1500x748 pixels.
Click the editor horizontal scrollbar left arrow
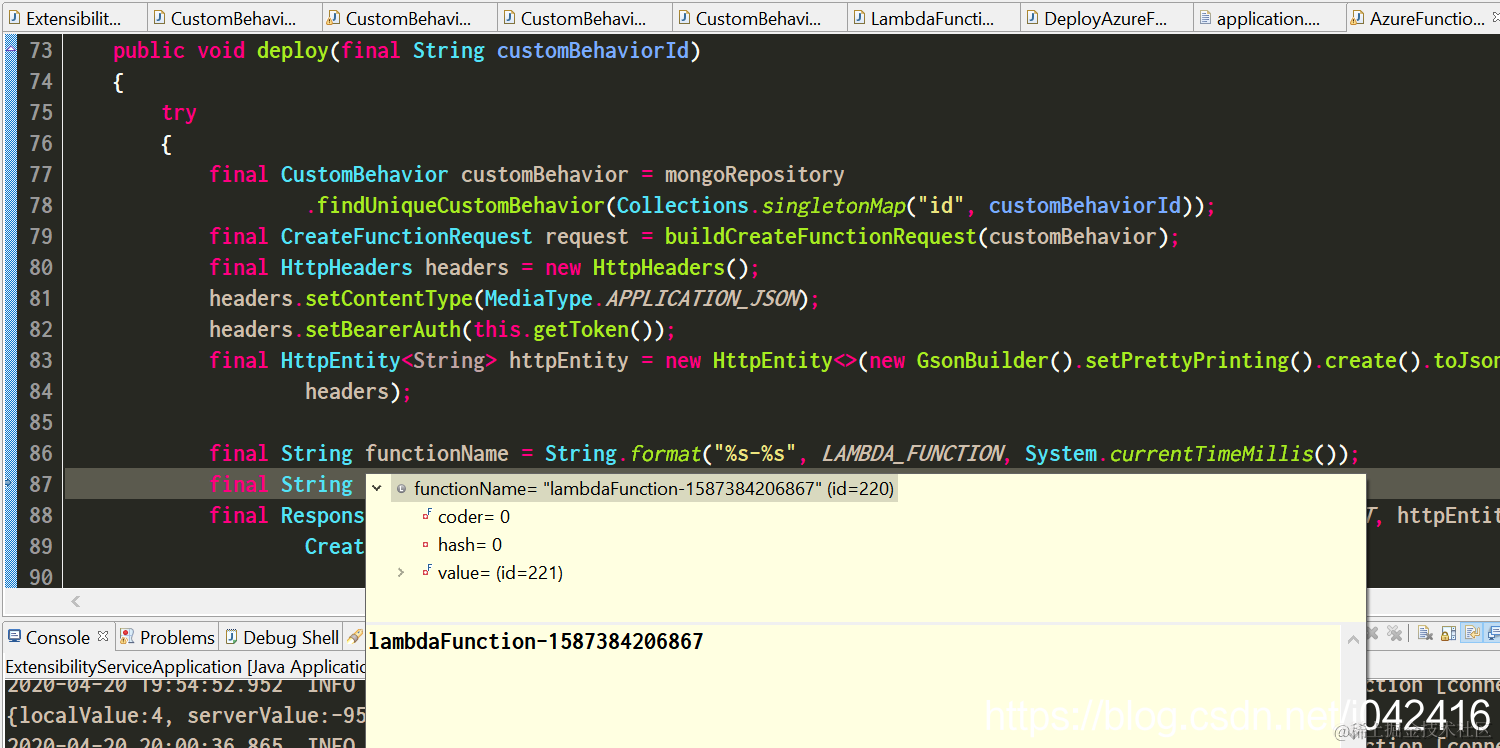pyautogui.click(x=76, y=601)
